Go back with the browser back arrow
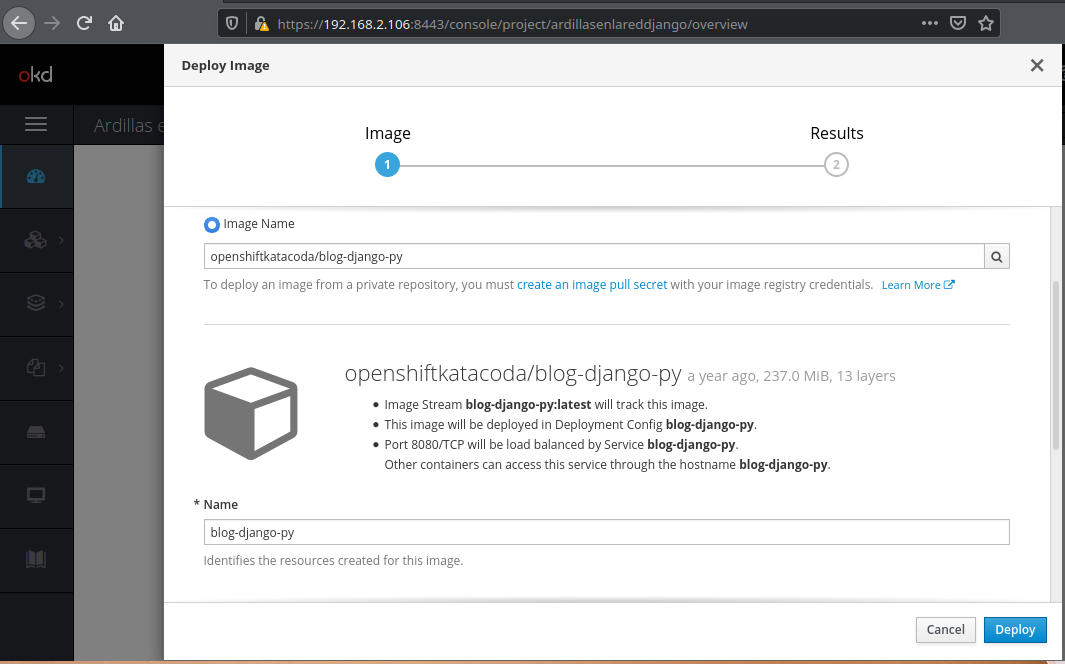Image resolution: width=1065 pixels, height=664 pixels. click(19, 24)
